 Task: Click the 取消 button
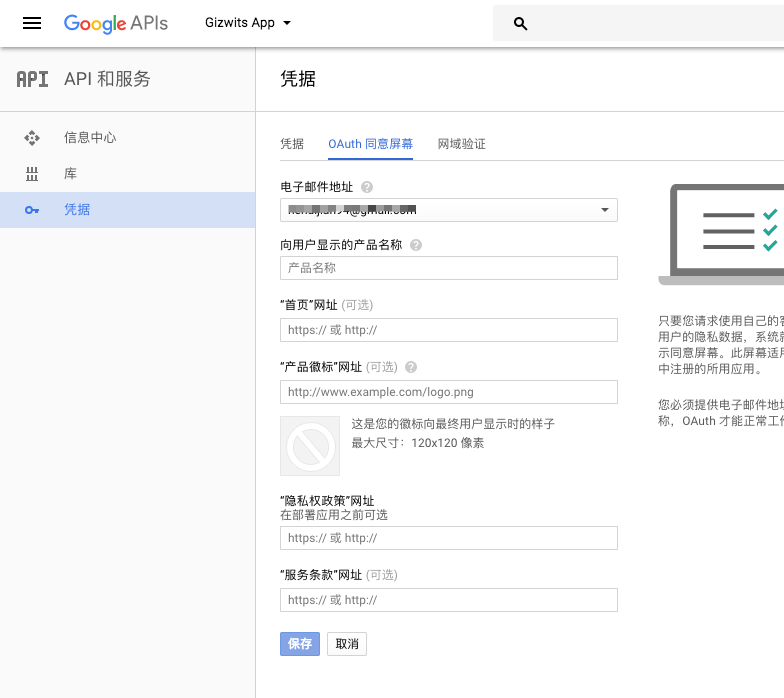[347, 644]
